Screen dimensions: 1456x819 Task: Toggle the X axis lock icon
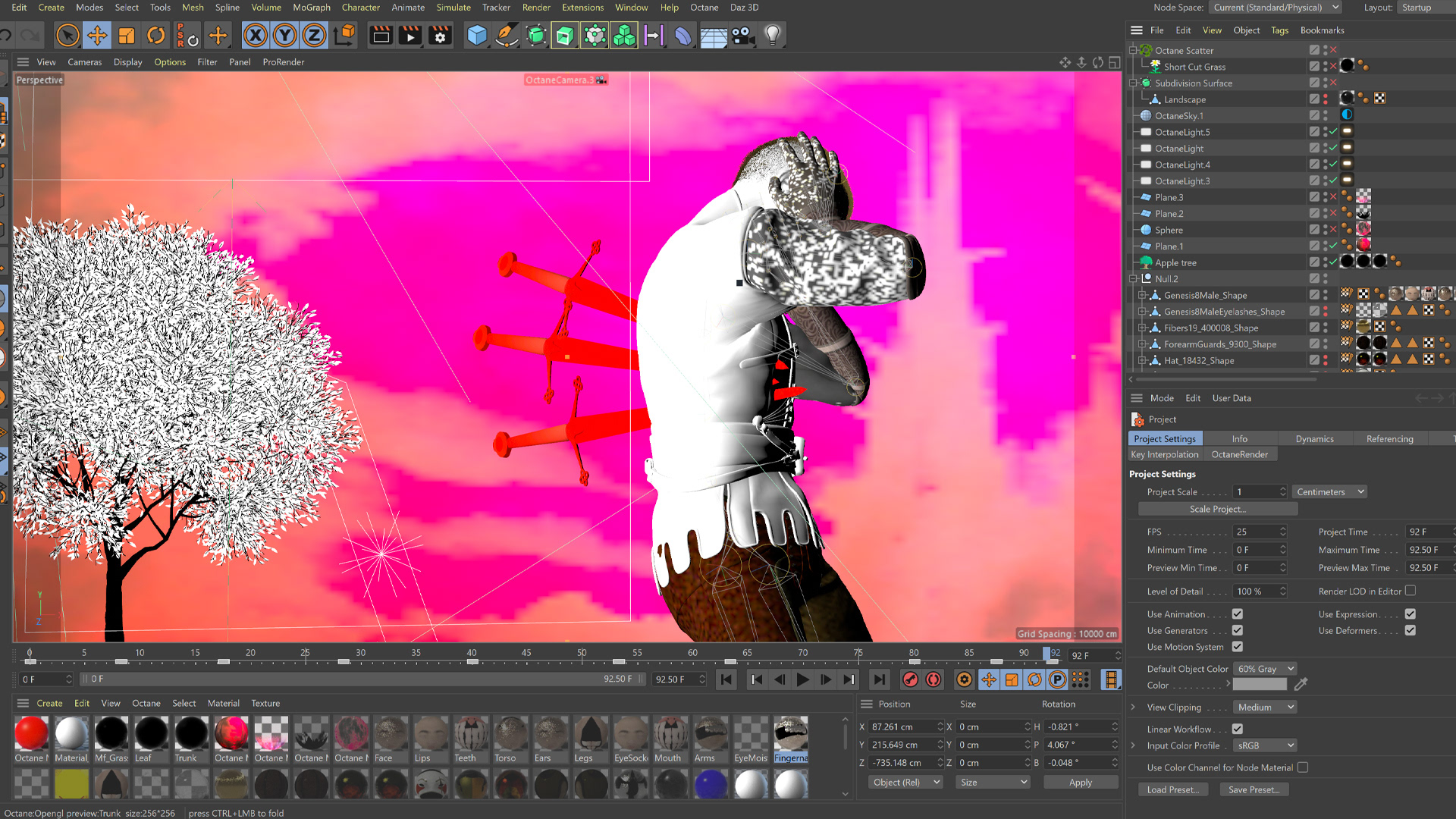(x=256, y=36)
